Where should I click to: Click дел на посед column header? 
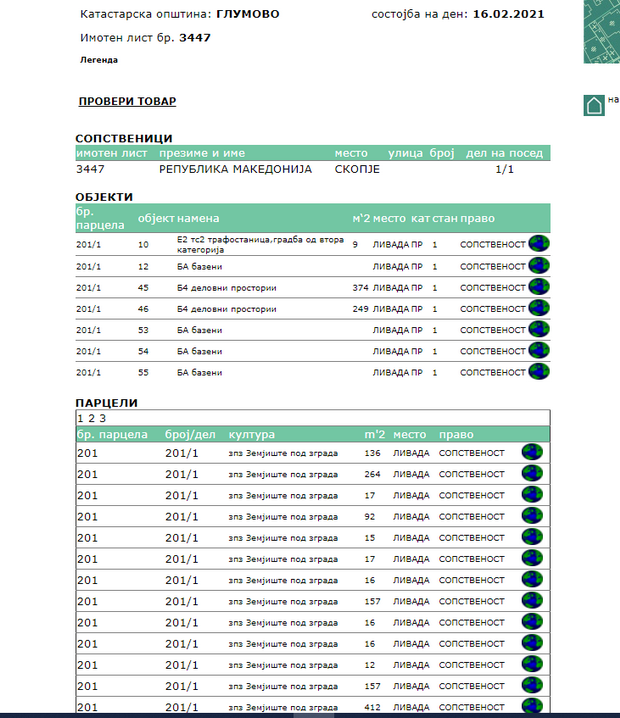pyautogui.click(x=505, y=153)
